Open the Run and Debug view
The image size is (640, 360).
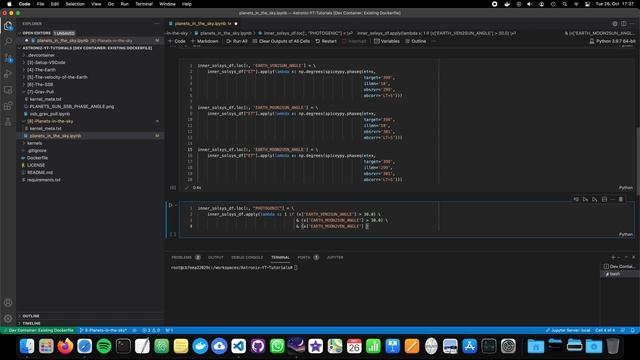tap(8, 74)
